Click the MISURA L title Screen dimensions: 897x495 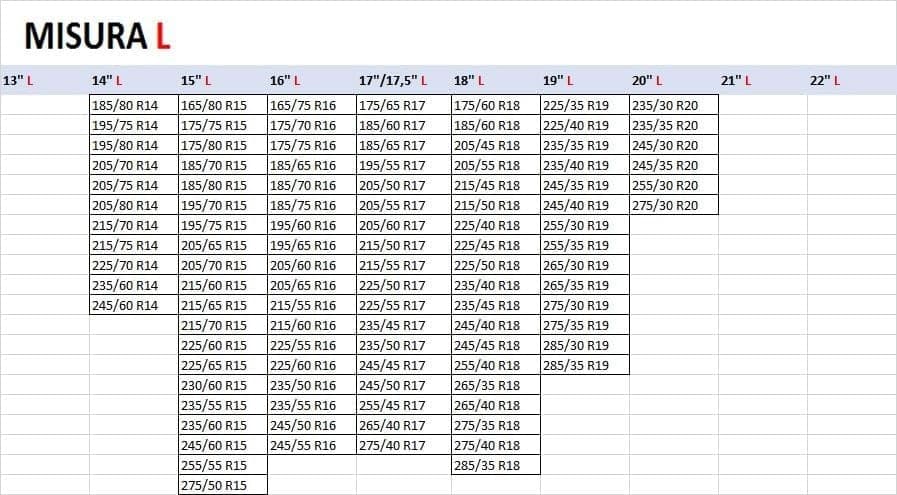coord(97,36)
